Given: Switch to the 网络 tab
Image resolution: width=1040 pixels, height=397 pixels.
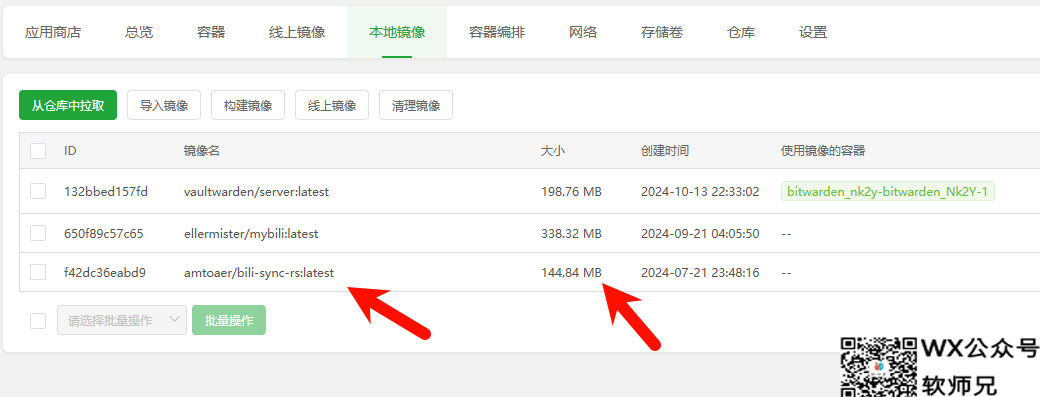Looking at the screenshot, I should click(x=583, y=32).
